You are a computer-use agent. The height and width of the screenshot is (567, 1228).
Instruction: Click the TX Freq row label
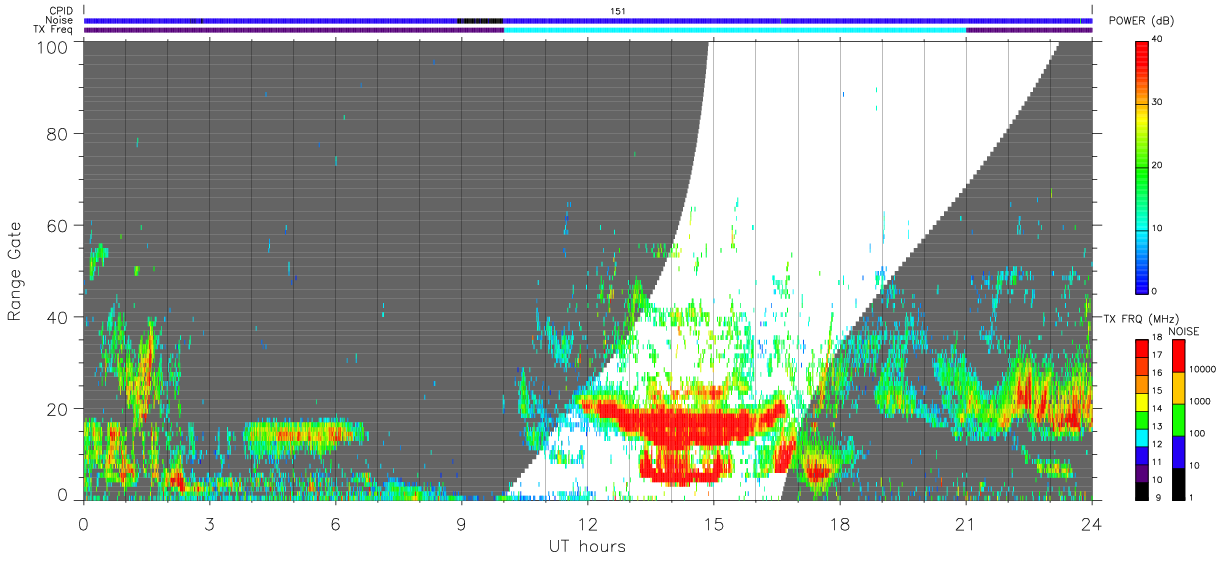coord(53,29)
